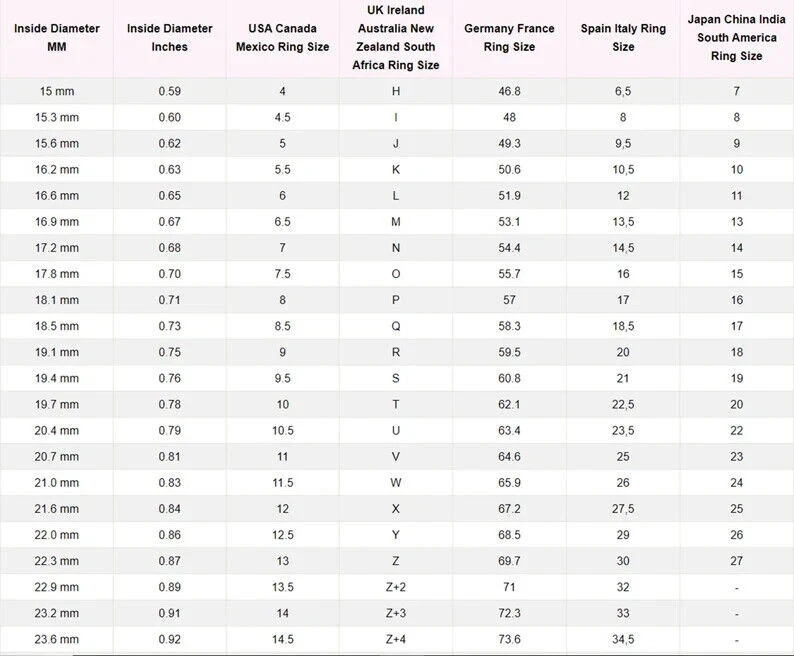Click the 73.6 Germany France size cell
This screenshot has height=656, width=794.
pyautogui.click(x=510, y=639)
